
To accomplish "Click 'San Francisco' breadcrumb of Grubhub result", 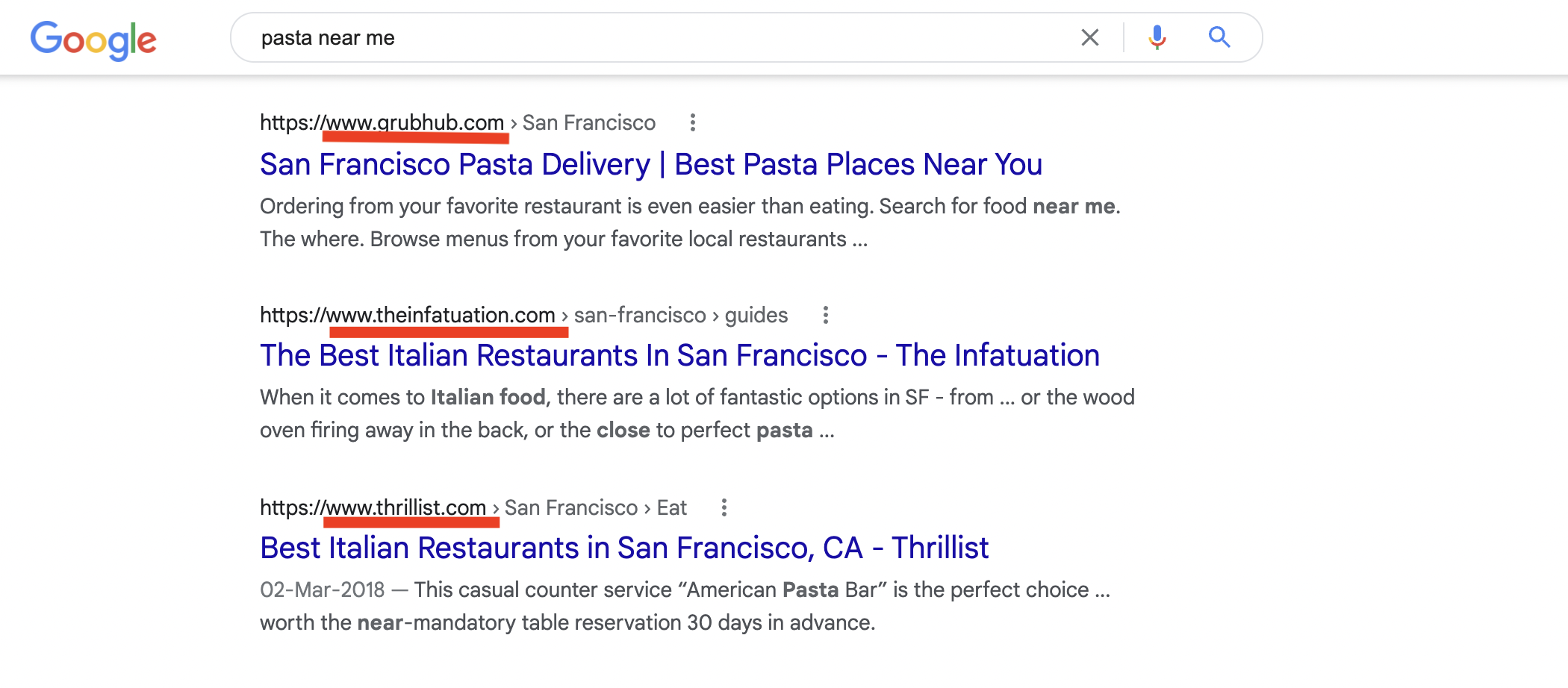I will pos(589,122).
